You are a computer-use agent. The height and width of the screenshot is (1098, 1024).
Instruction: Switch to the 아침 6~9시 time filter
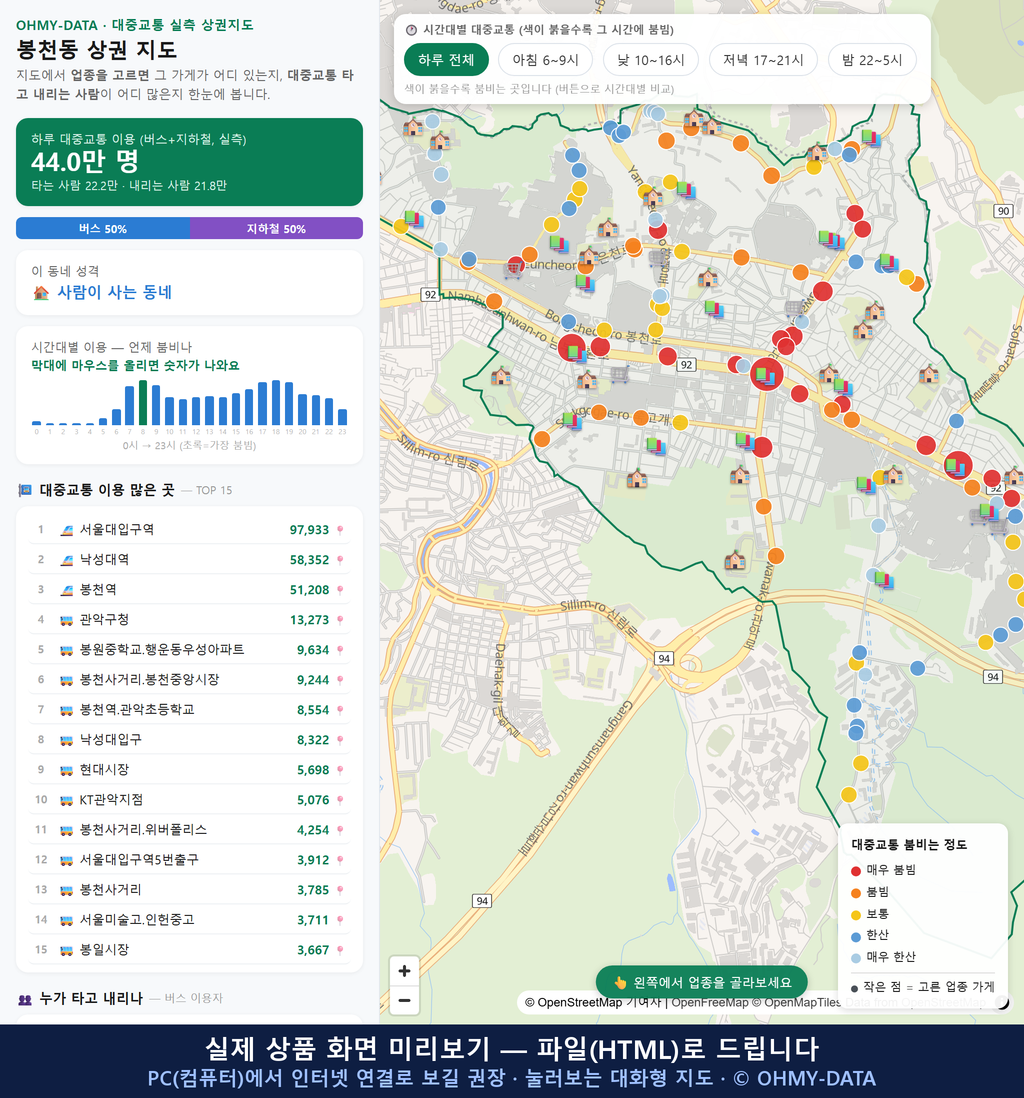coord(546,60)
